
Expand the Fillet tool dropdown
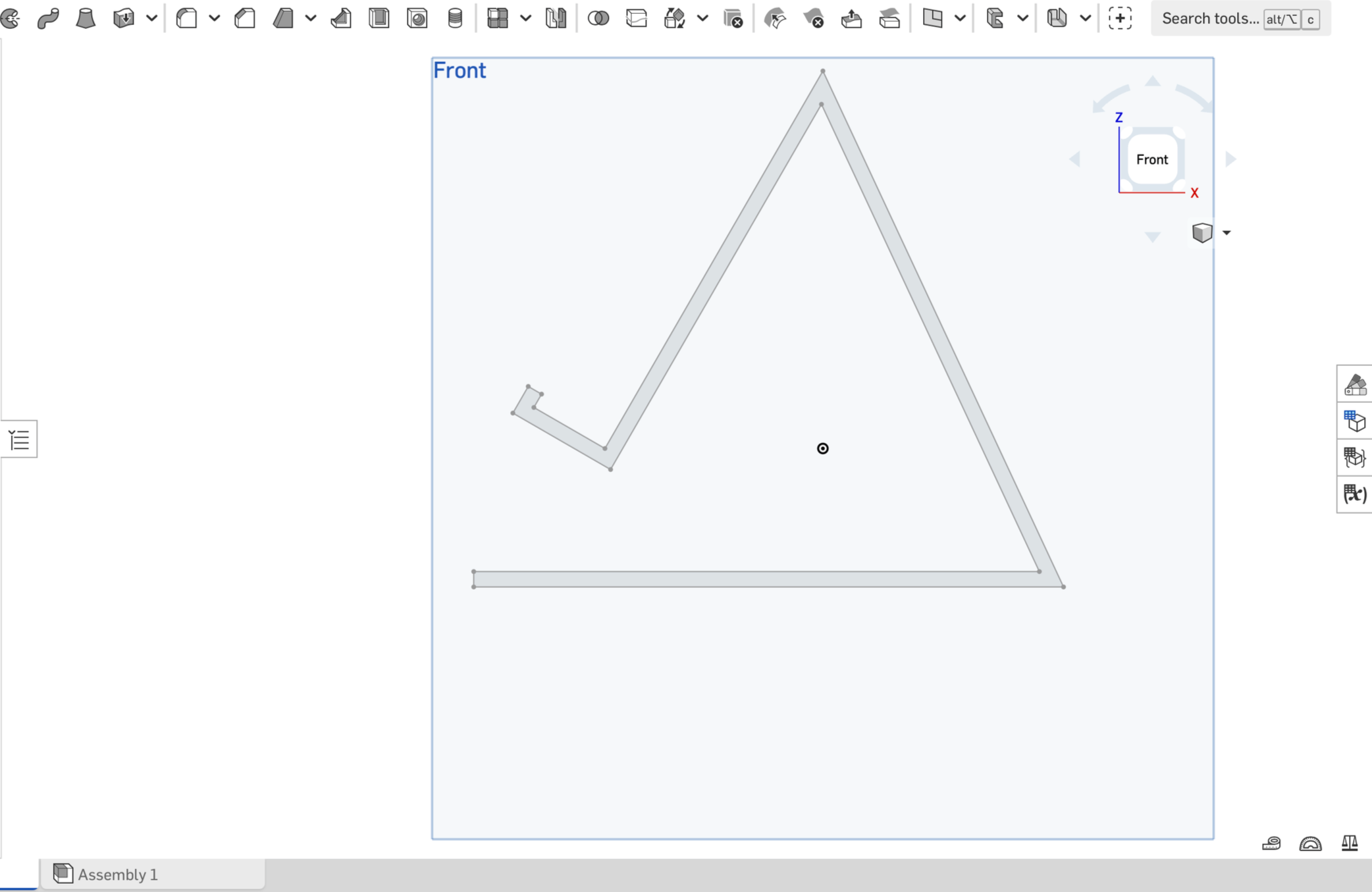point(214,18)
